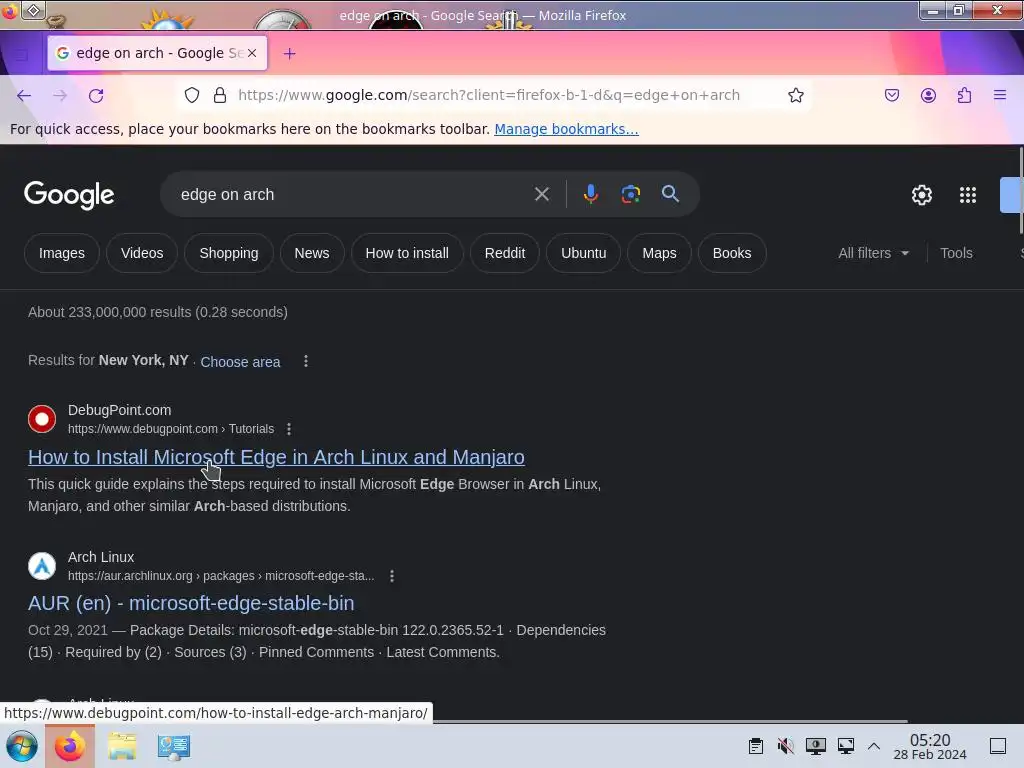Reload the current page
1024x768 pixels.
tap(96, 95)
